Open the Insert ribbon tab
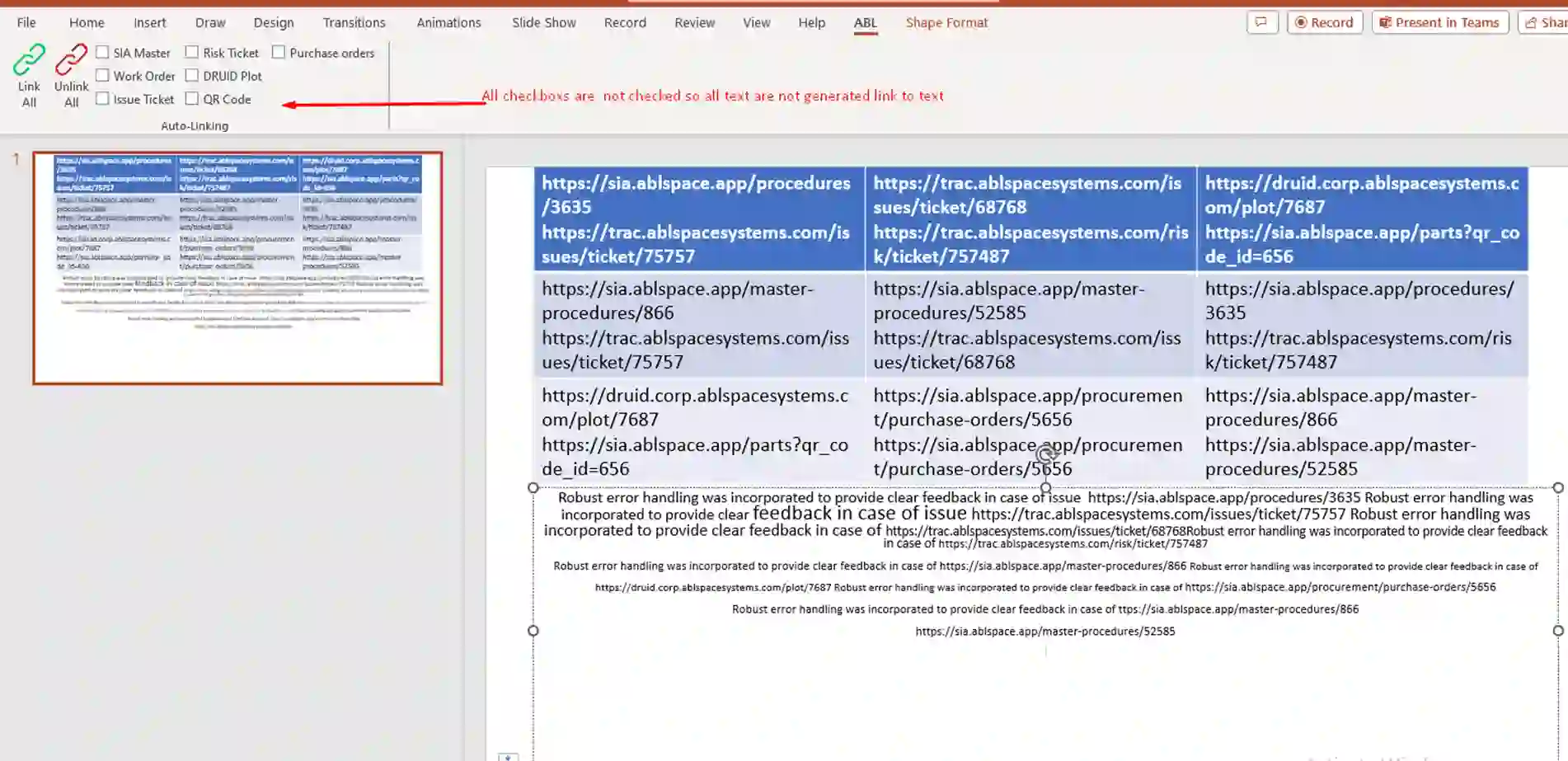The image size is (1568, 761). click(x=150, y=22)
